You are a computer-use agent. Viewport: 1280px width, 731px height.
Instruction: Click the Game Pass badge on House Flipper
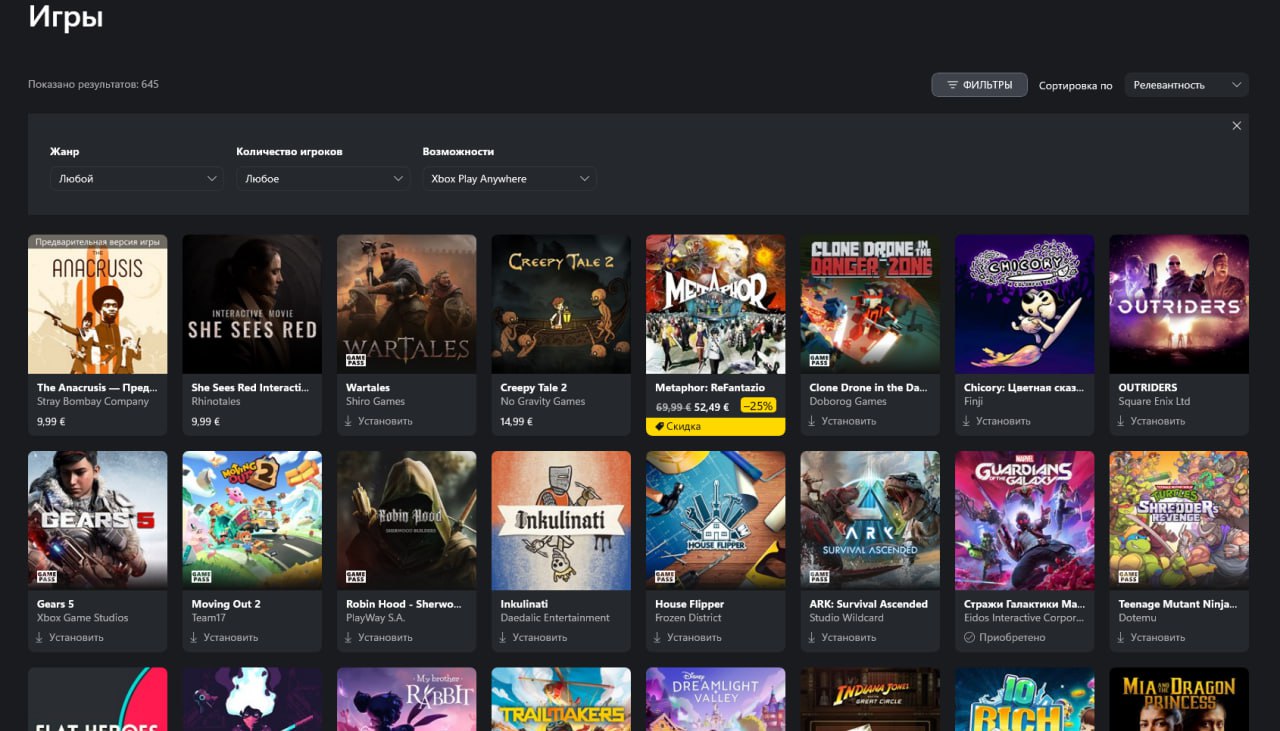664,576
